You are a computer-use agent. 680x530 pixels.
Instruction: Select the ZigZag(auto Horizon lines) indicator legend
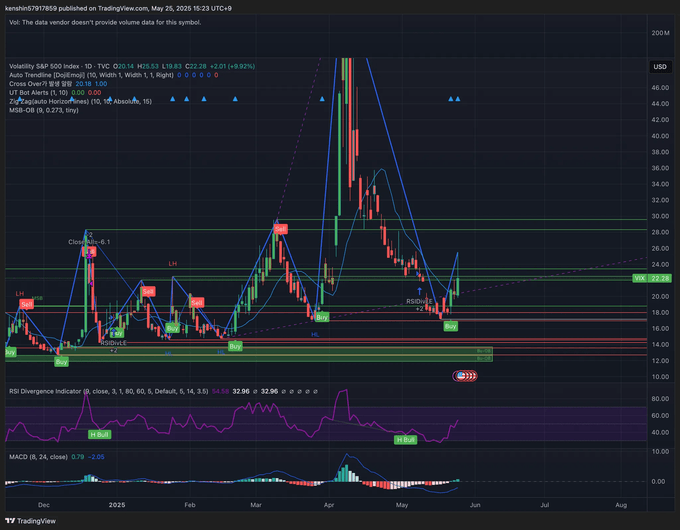pyautogui.click(x=80, y=101)
